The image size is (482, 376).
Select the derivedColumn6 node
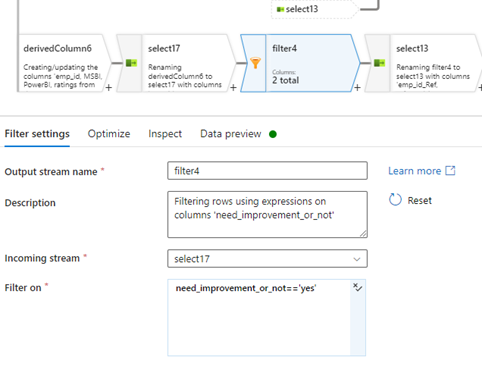[x=63, y=63]
